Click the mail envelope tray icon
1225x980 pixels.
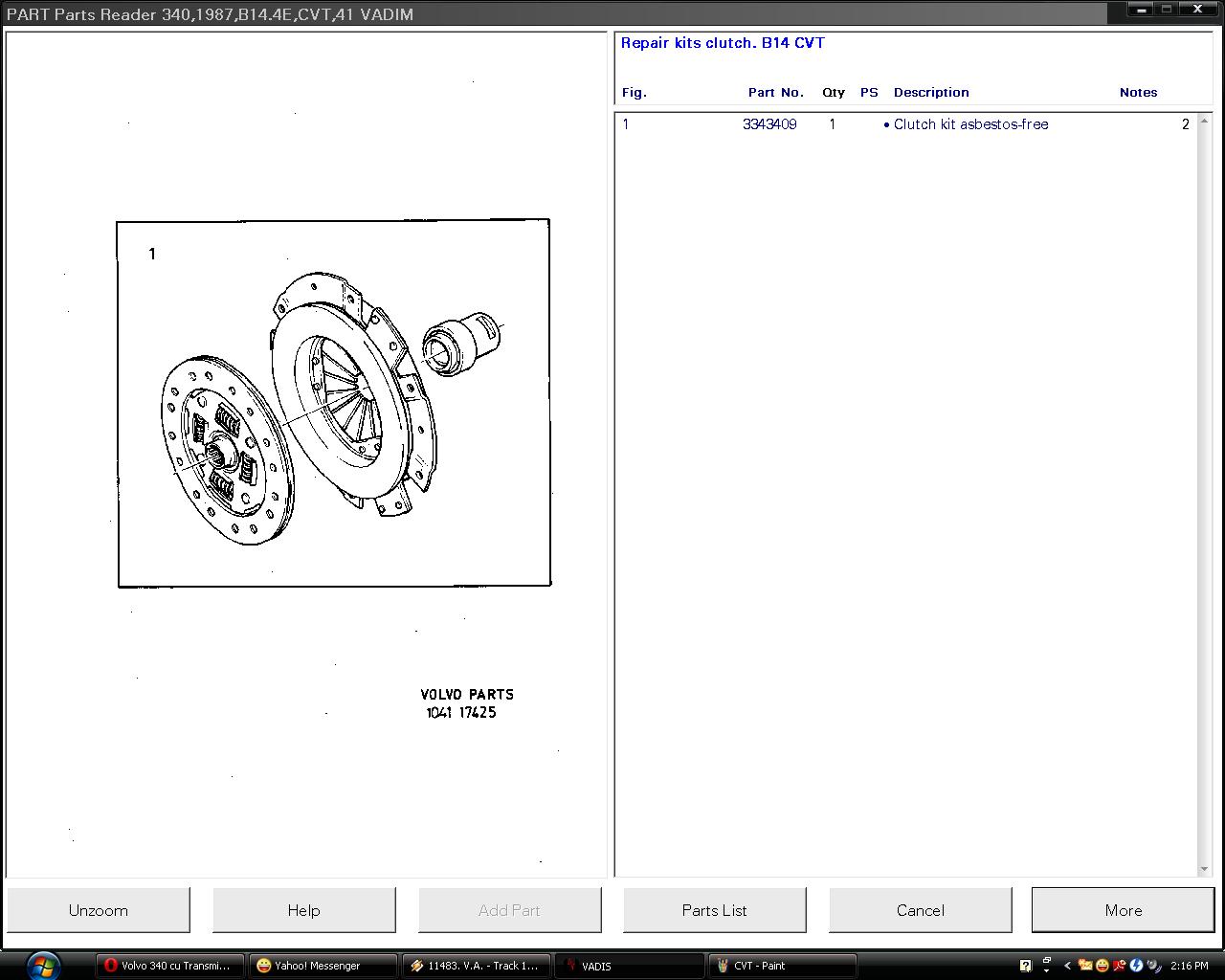[1085, 966]
